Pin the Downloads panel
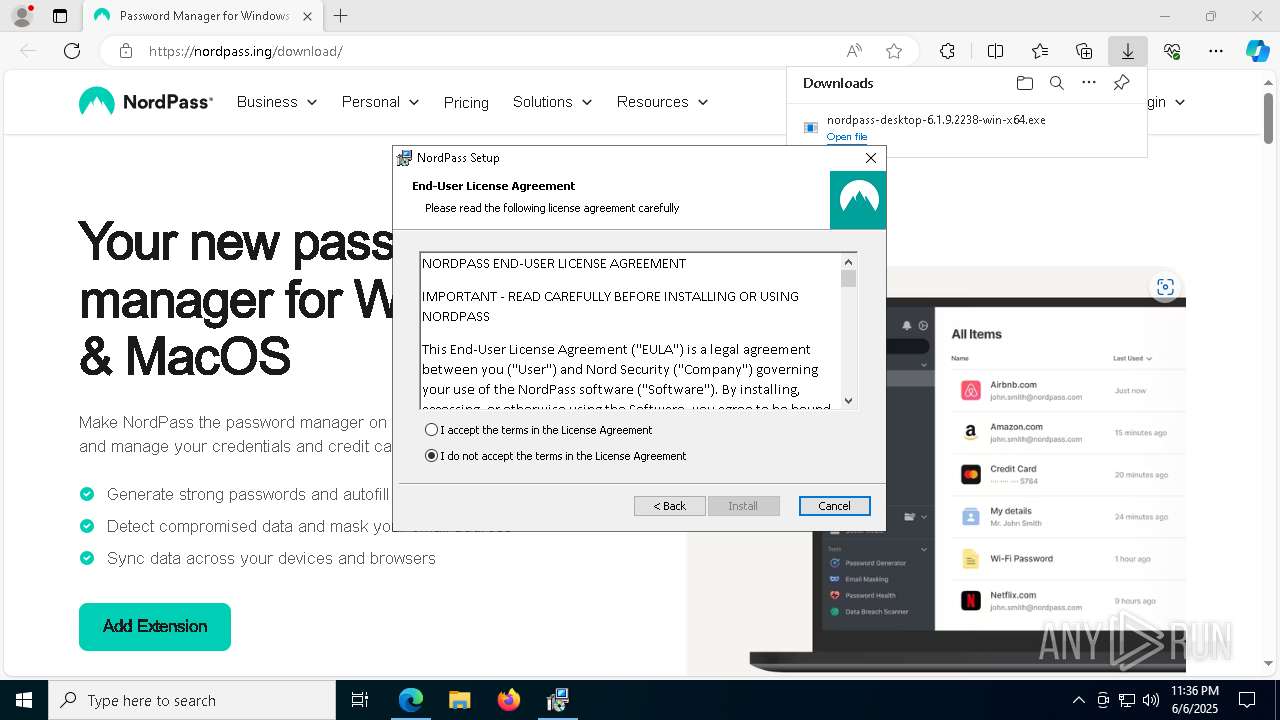The image size is (1280, 720). [1122, 83]
